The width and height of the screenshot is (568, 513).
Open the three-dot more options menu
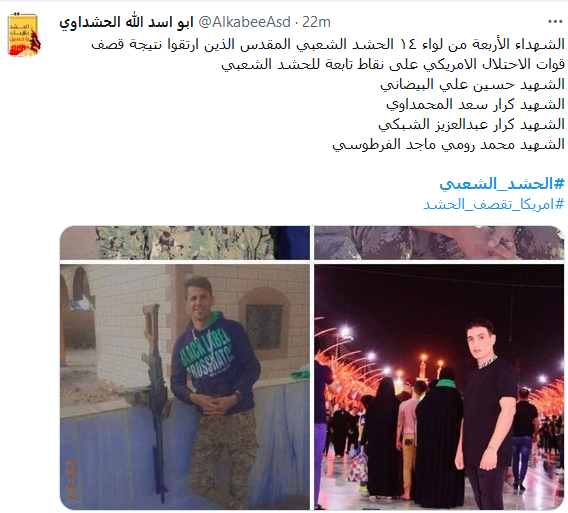(x=555, y=22)
